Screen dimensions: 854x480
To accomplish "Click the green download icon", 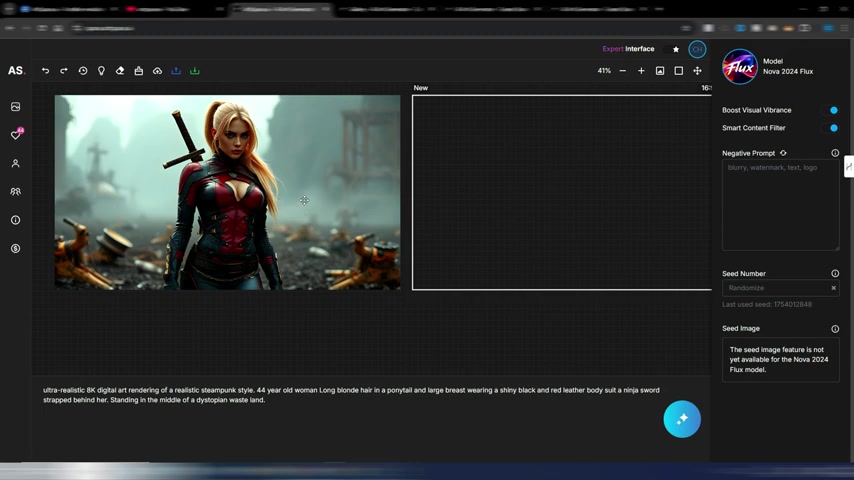I will (194, 71).
